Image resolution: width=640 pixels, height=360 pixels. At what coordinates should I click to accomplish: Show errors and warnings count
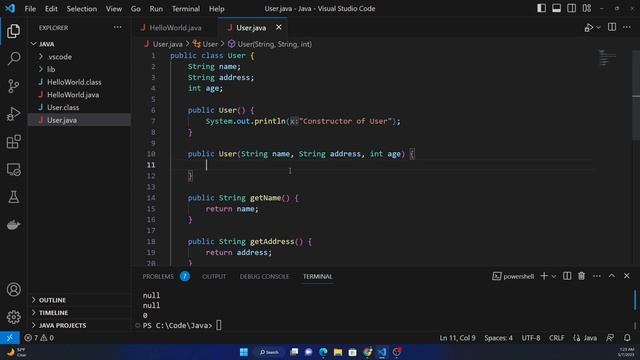tap(39, 338)
